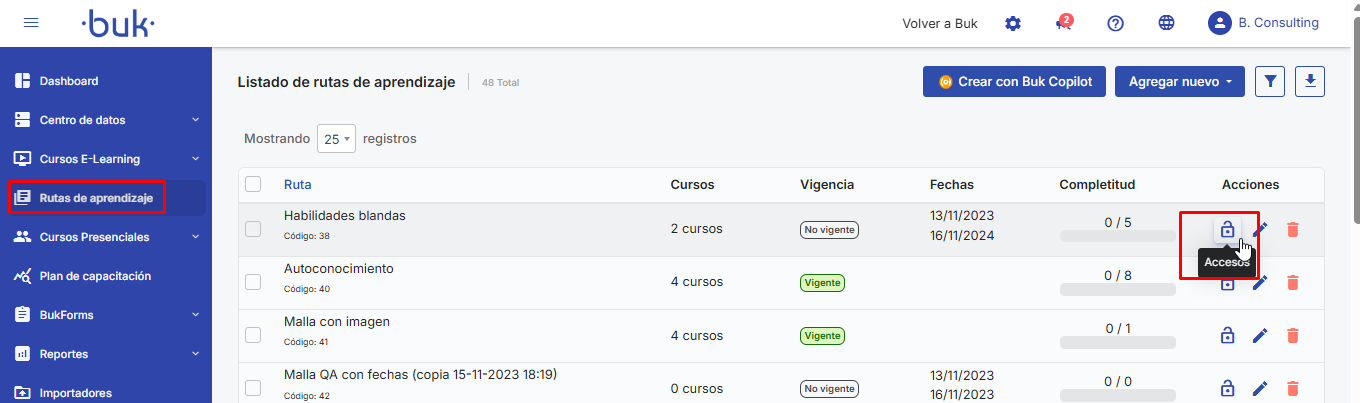Image resolution: width=1360 pixels, height=403 pixels.
Task: Check the Habilidades blandas row checkbox
Action: point(253,230)
